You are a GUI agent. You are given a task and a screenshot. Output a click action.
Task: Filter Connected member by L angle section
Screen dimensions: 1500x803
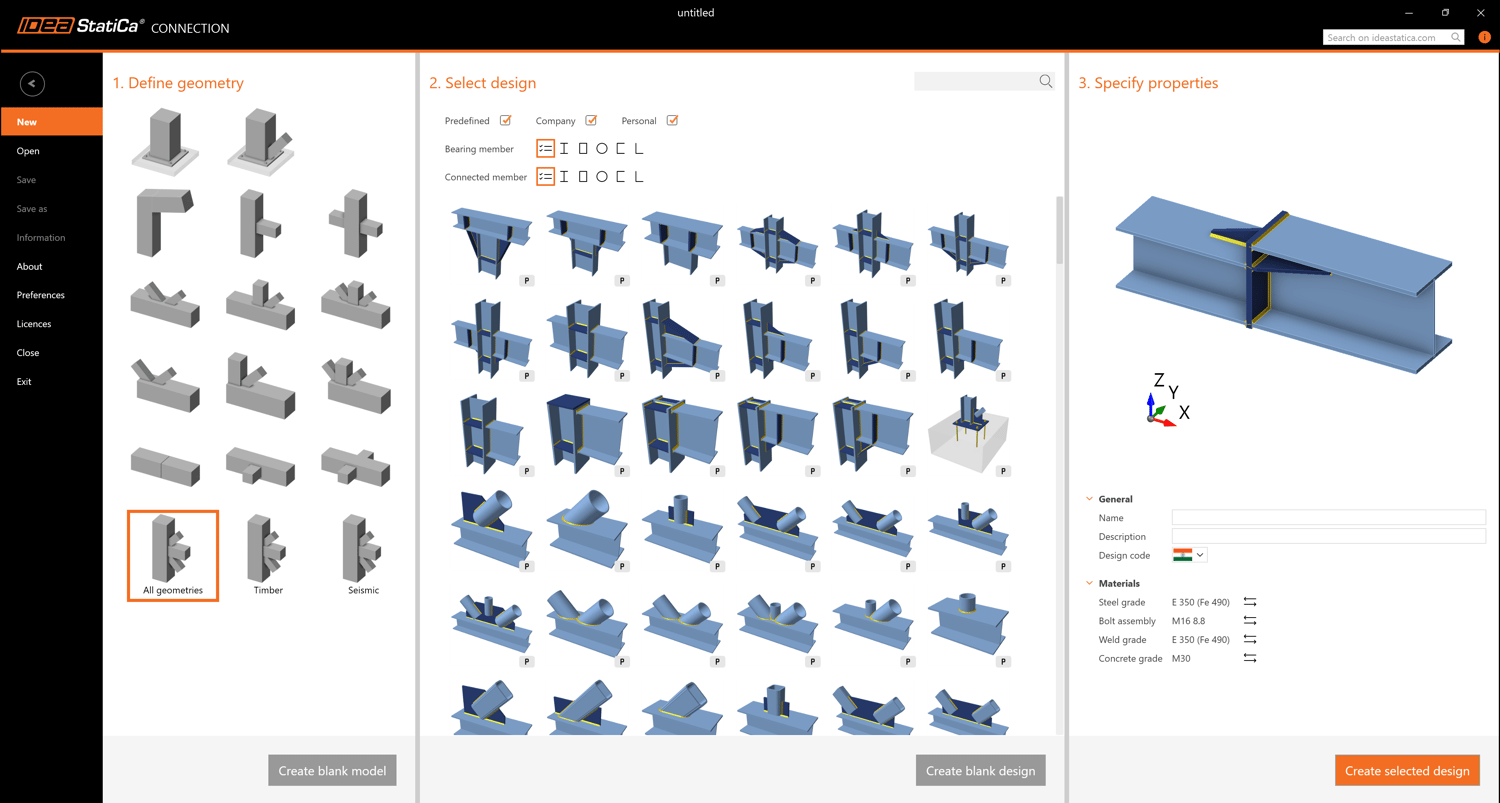point(639,177)
